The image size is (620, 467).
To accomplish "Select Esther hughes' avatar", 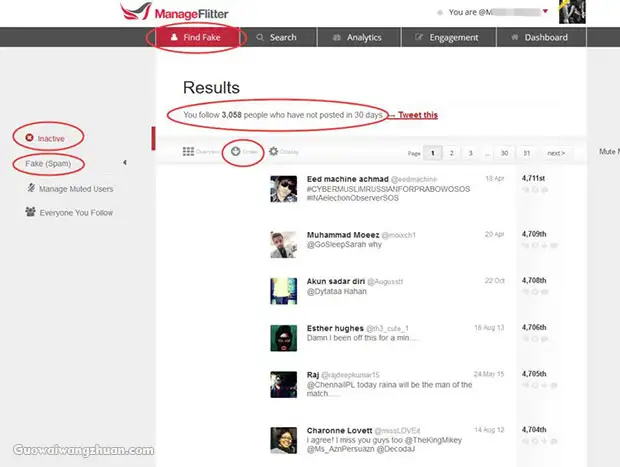I will [x=284, y=338].
